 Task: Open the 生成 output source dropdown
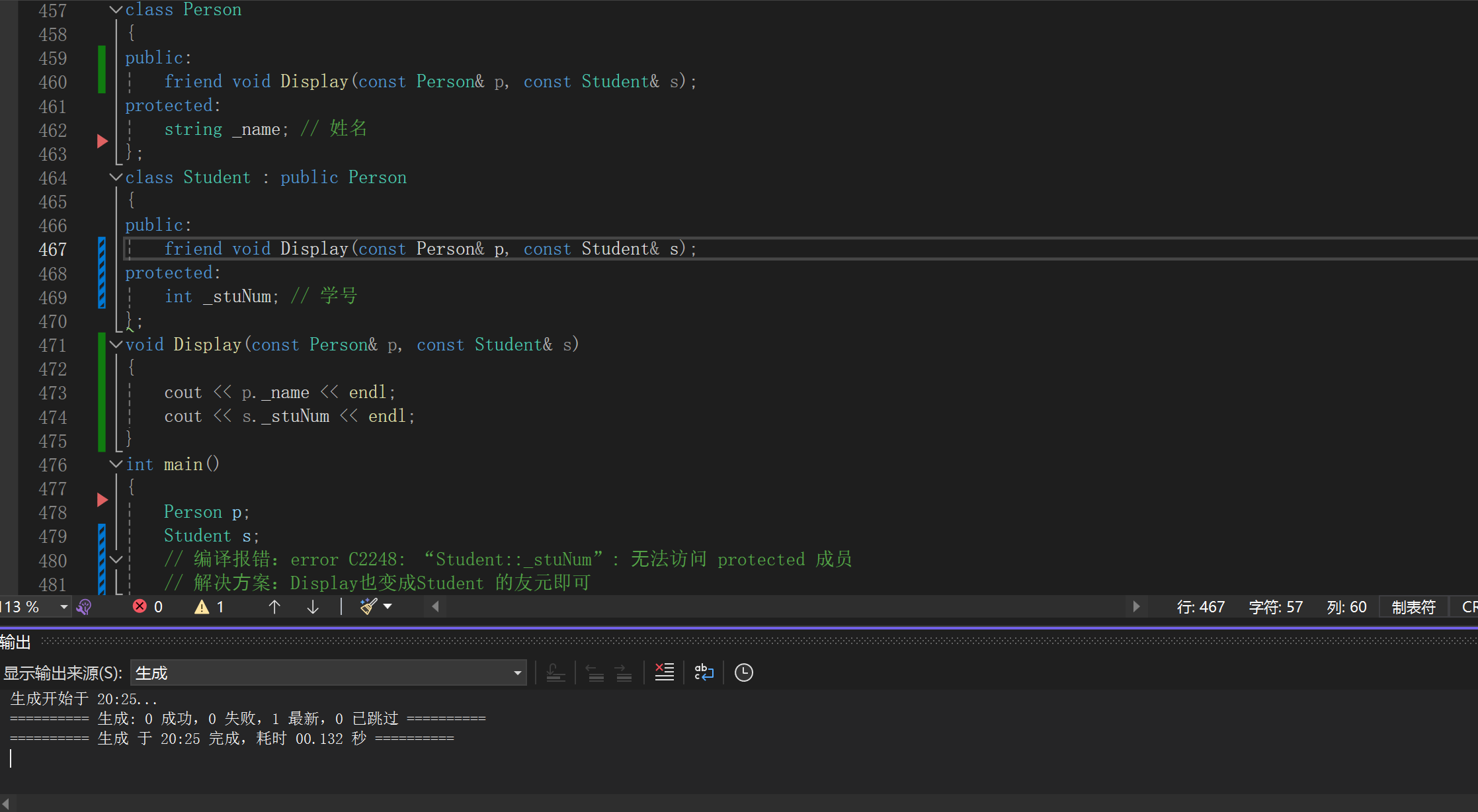coord(517,673)
